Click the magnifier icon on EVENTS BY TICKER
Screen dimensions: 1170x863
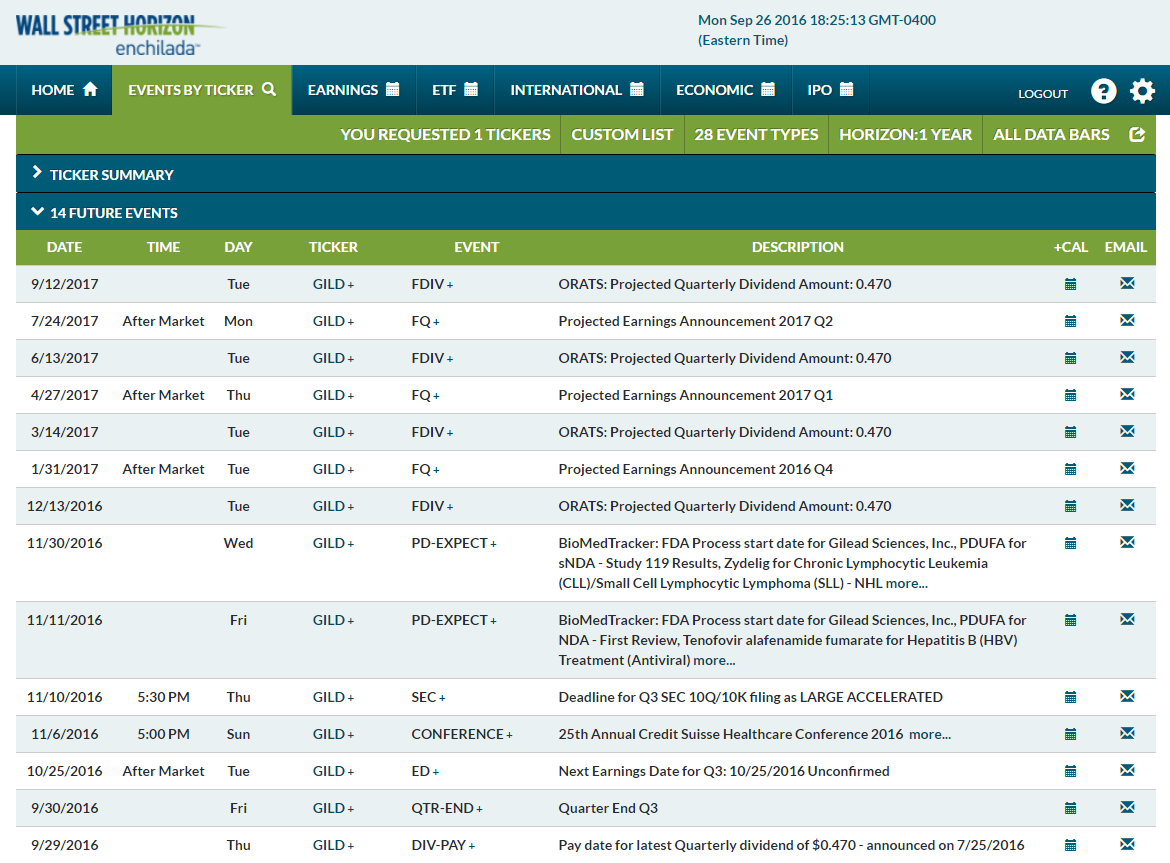pyautogui.click(x=268, y=88)
